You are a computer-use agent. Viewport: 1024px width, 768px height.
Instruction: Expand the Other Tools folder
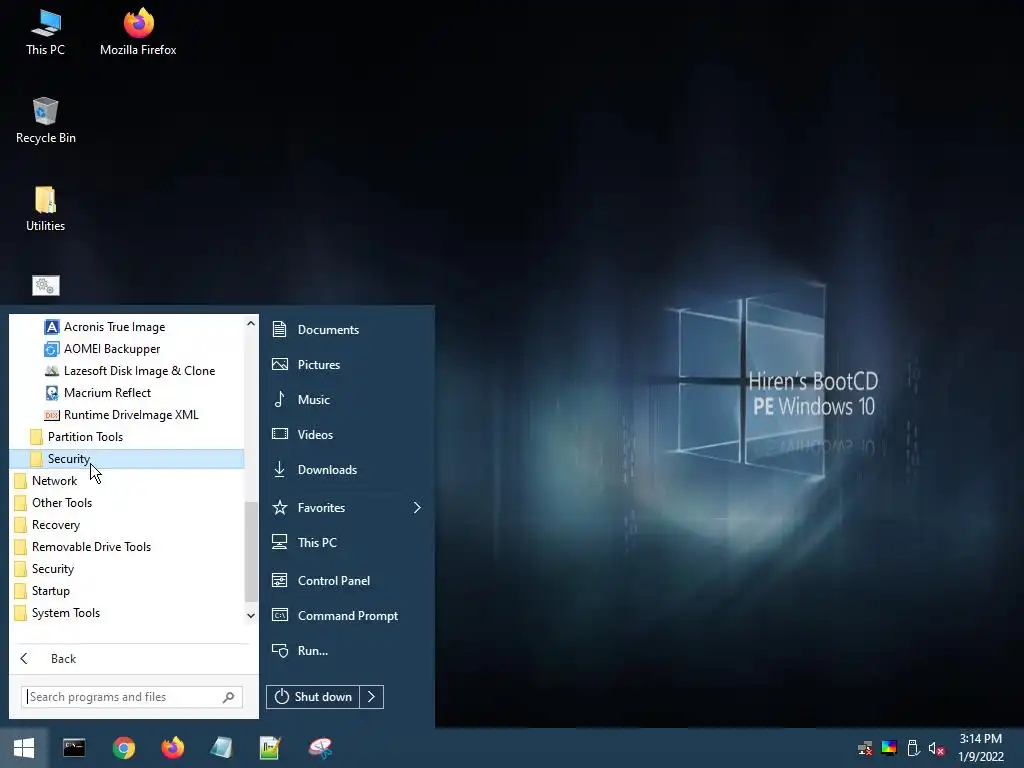[x=127, y=503]
